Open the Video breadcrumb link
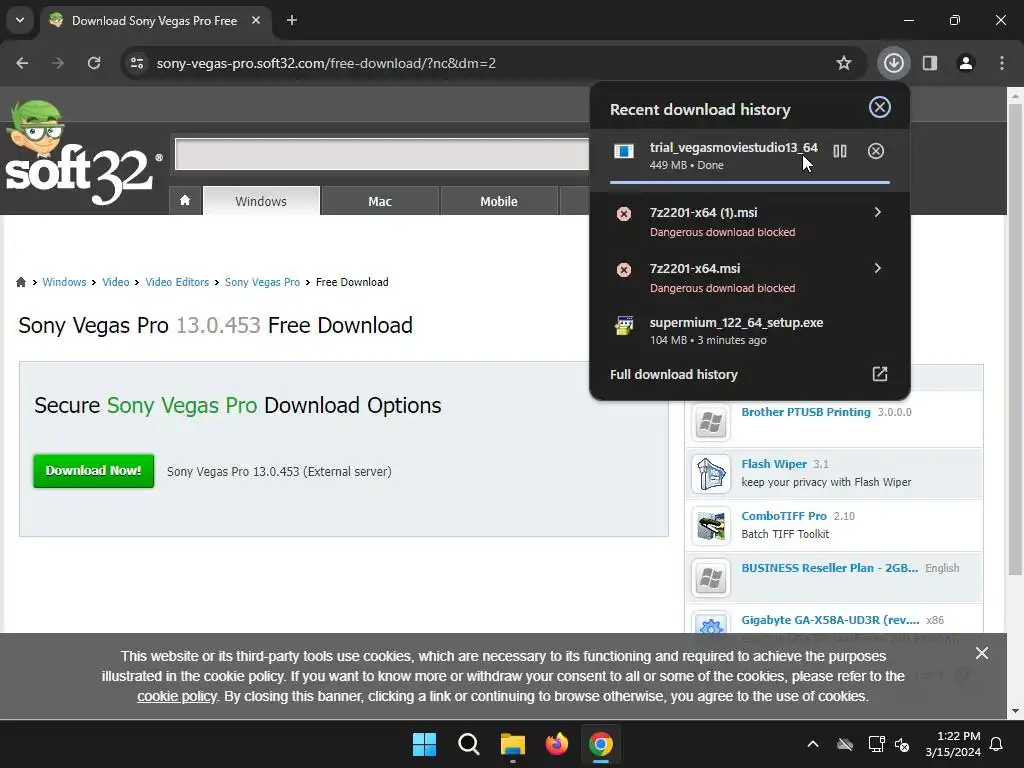 pos(116,282)
